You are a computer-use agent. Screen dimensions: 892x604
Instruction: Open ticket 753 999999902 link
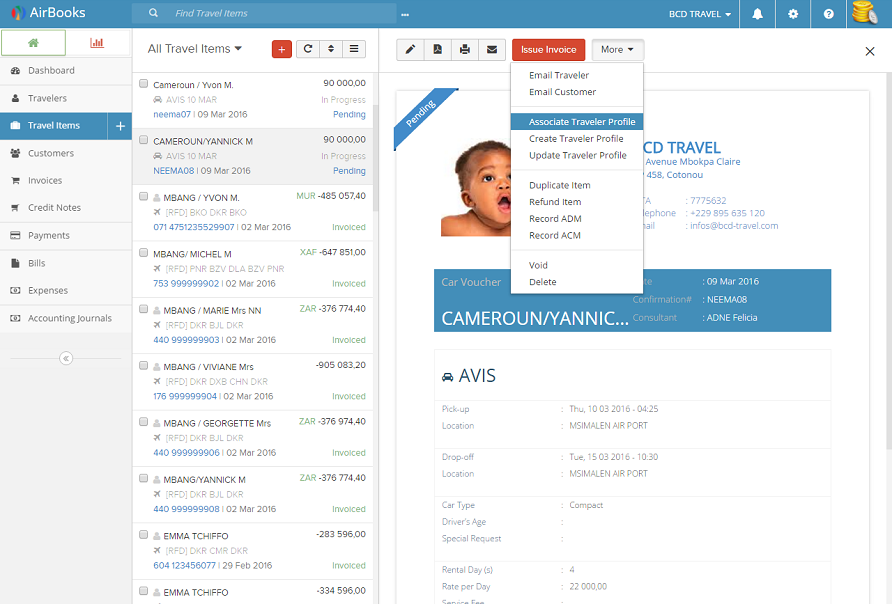click(186, 283)
